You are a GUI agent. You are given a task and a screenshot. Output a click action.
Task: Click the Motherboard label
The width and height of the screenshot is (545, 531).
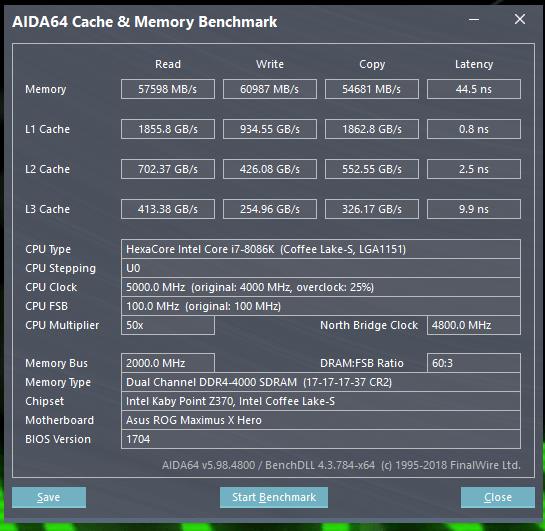[x=59, y=420]
